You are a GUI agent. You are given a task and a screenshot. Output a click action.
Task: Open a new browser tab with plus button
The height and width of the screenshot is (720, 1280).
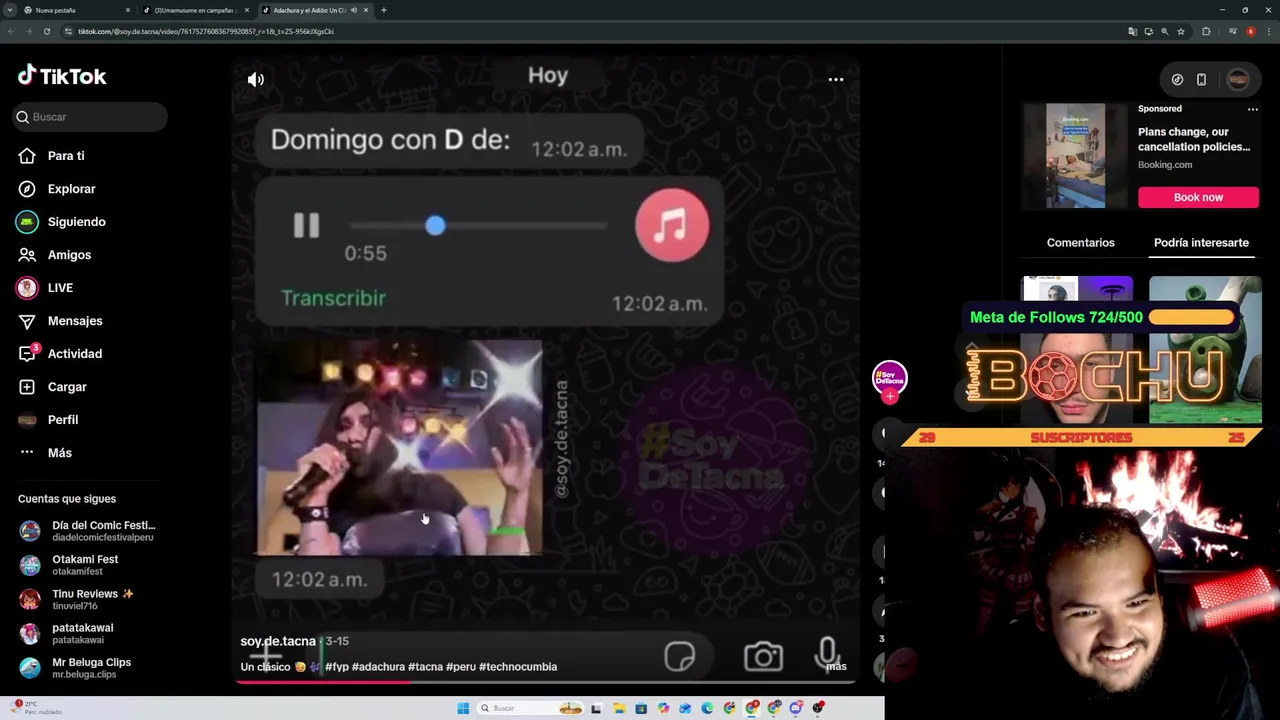pos(384,10)
